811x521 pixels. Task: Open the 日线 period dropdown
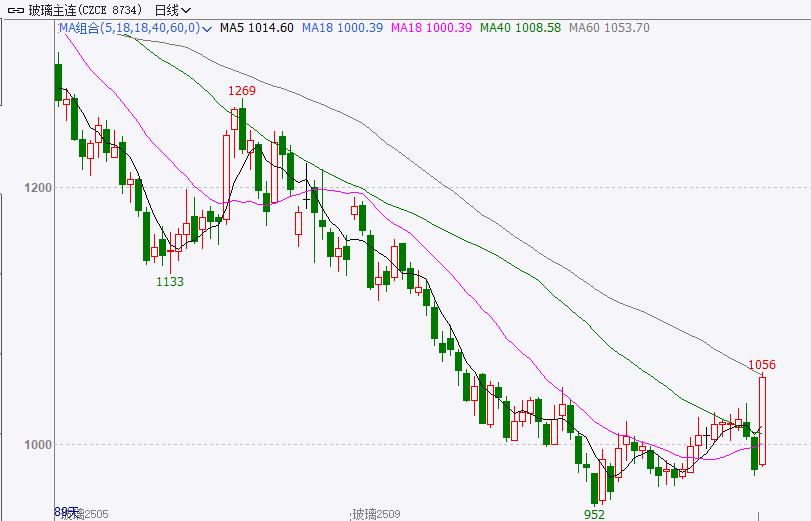coord(173,10)
